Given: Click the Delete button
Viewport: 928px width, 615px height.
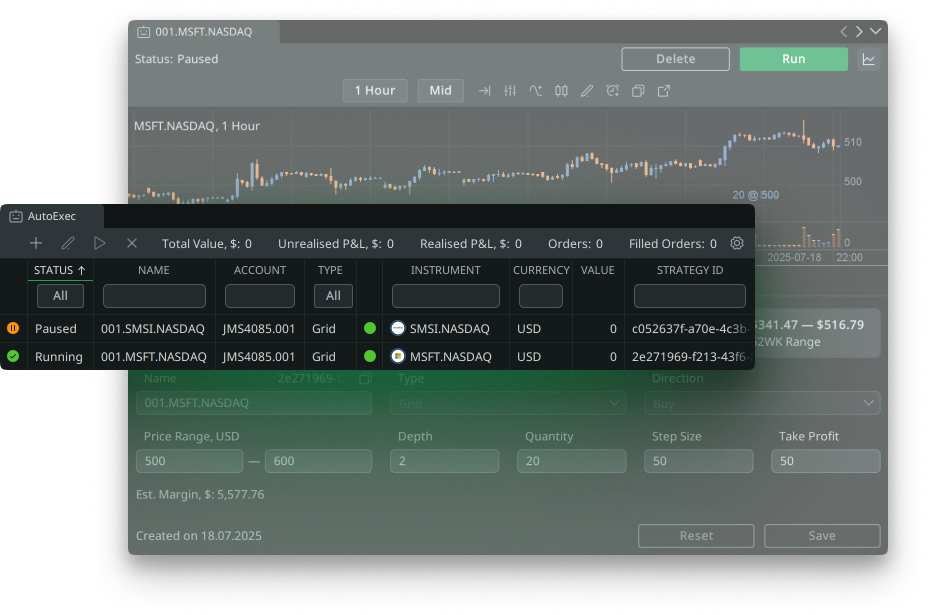Looking at the screenshot, I should tap(675, 59).
